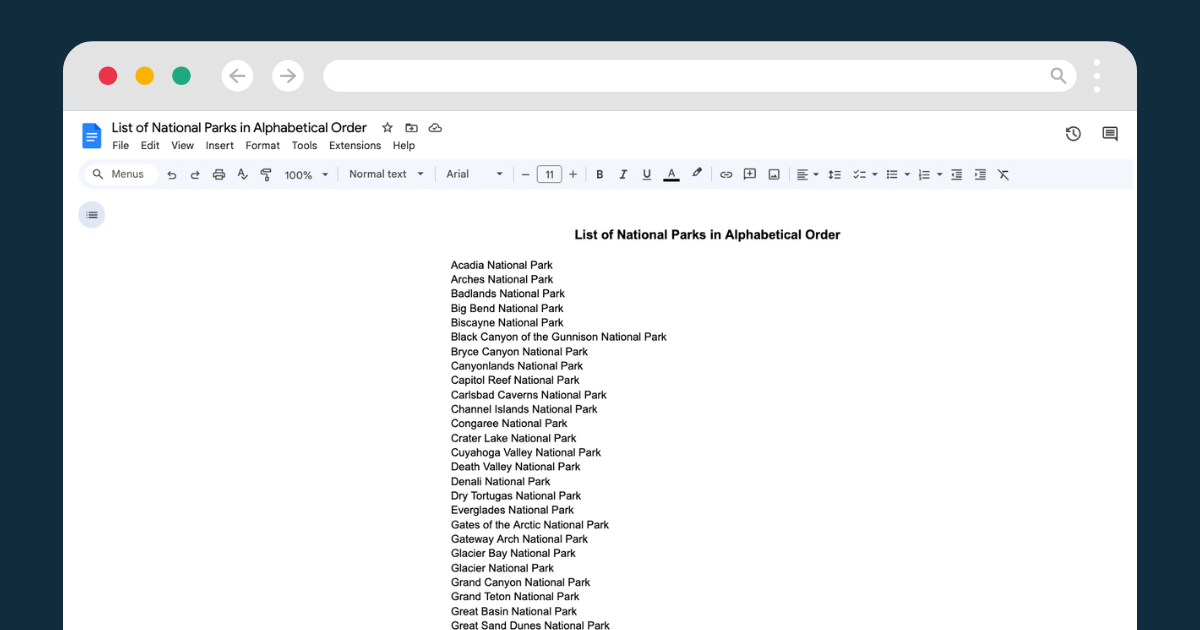This screenshot has height=630, width=1200.
Task: Check the cloud save status icon
Action: tap(435, 128)
